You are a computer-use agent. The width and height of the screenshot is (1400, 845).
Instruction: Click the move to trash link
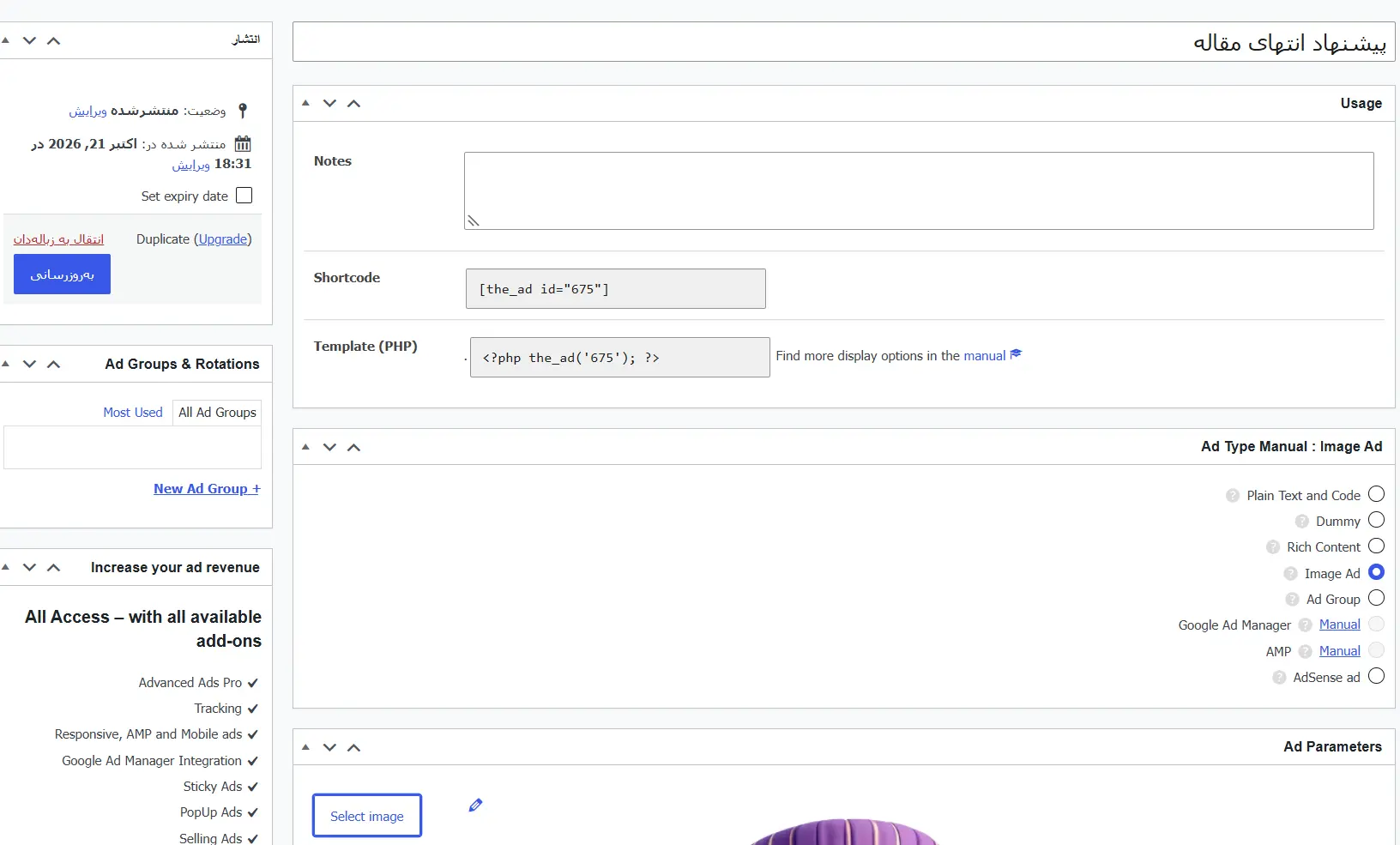(58, 239)
